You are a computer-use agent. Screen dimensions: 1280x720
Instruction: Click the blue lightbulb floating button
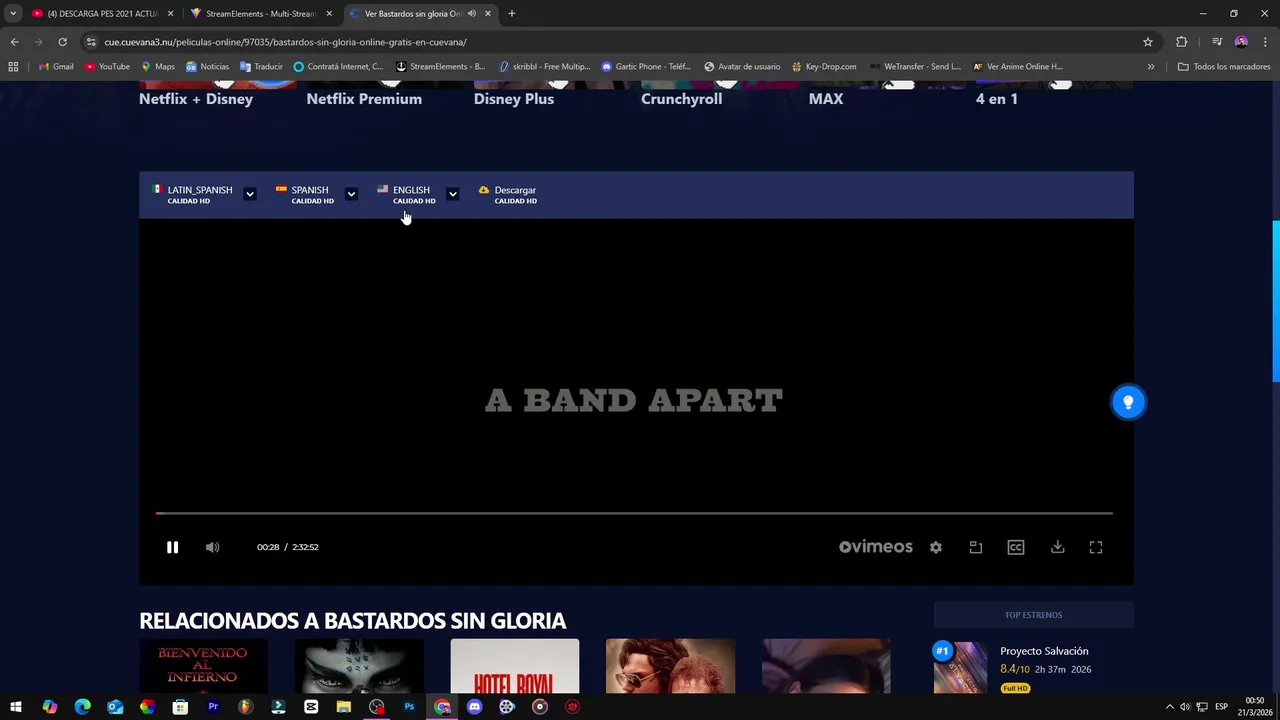(1128, 402)
